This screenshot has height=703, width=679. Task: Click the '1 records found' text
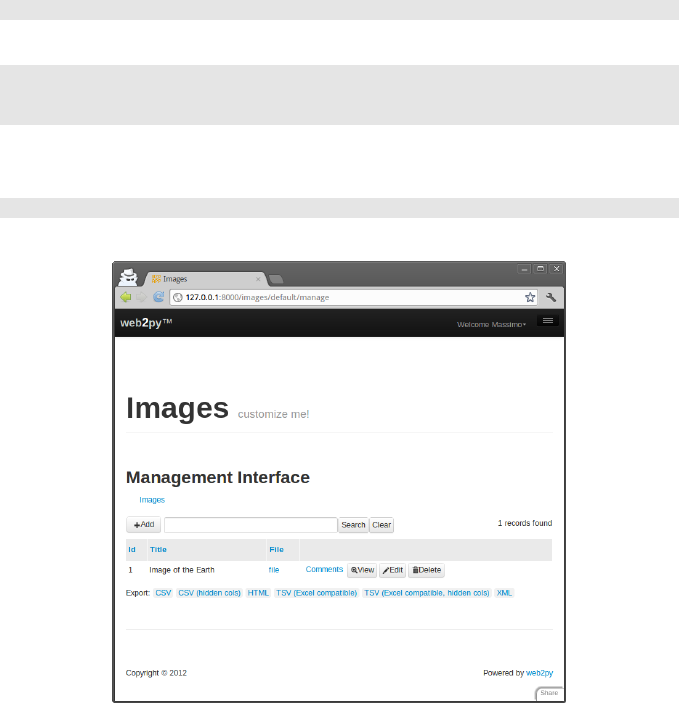click(525, 523)
